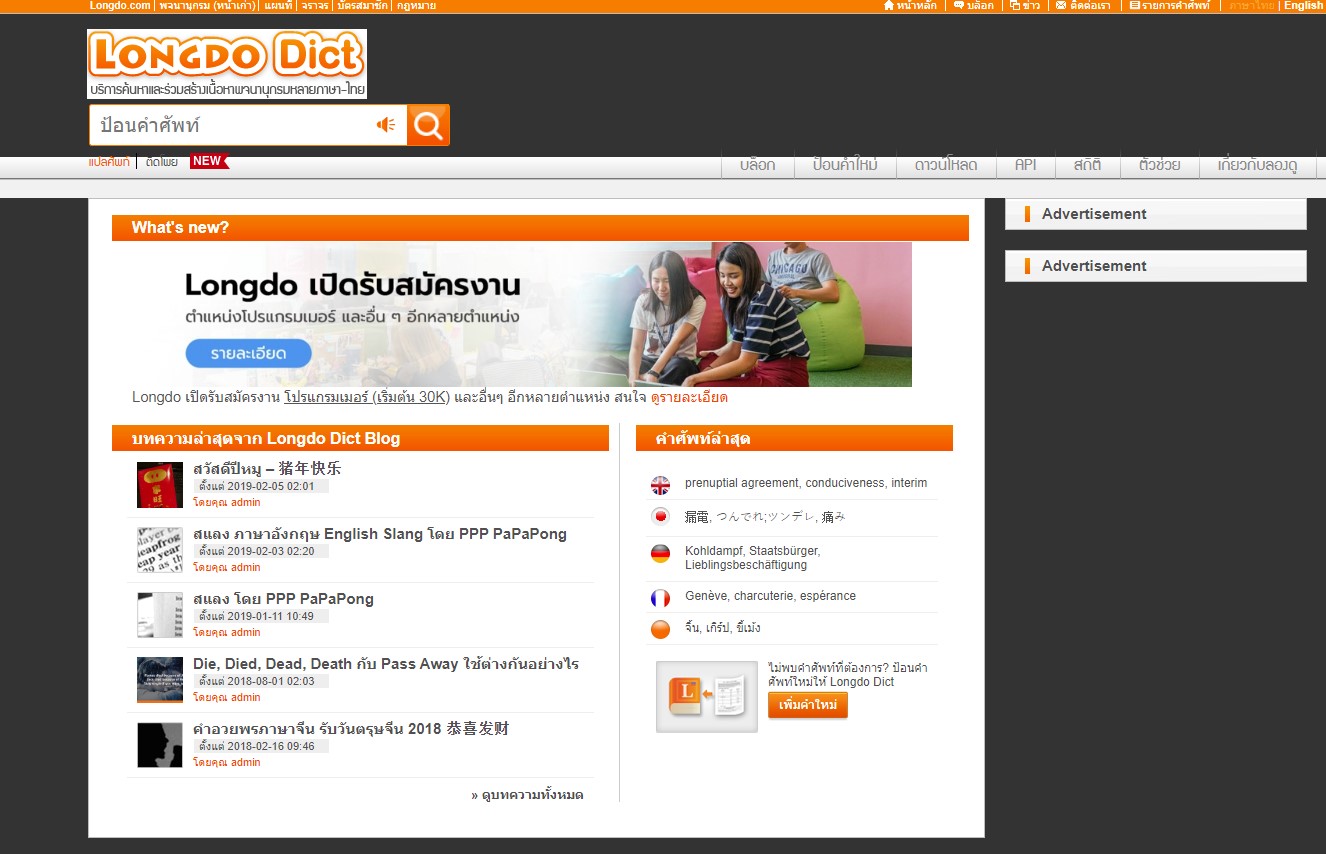1326x854 pixels.
Task: Open thumbnail of คำอวยพรภาษาจีน 2018 post
Action: [x=160, y=745]
